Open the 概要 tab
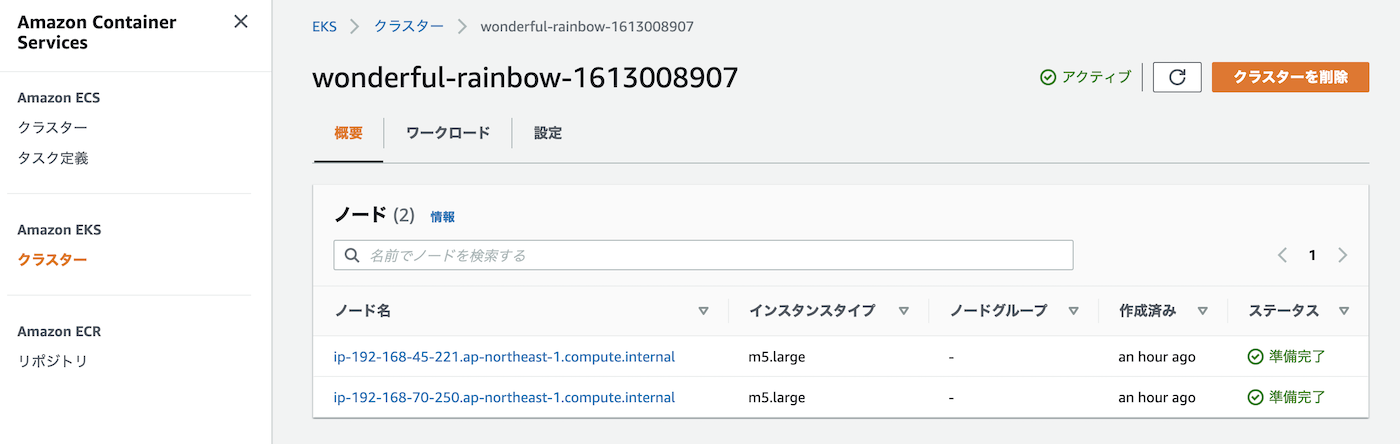Viewport: 1400px width, 444px height. 348,133
